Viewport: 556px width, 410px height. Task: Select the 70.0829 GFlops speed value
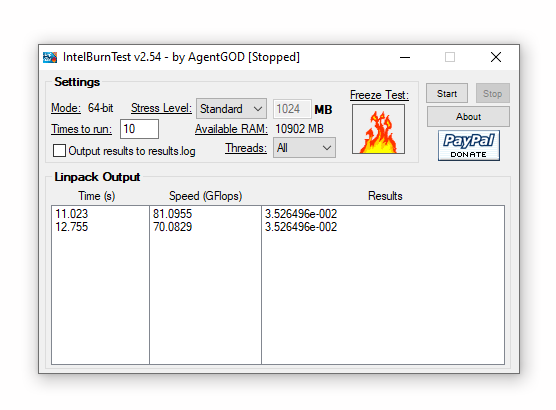(172, 227)
